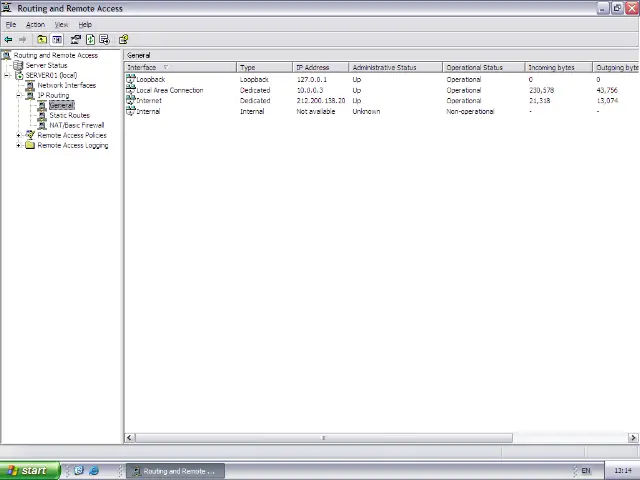This screenshot has width=640, height=480.
Task: Click the Non-operational status cell
Action: click(x=470, y=111)
